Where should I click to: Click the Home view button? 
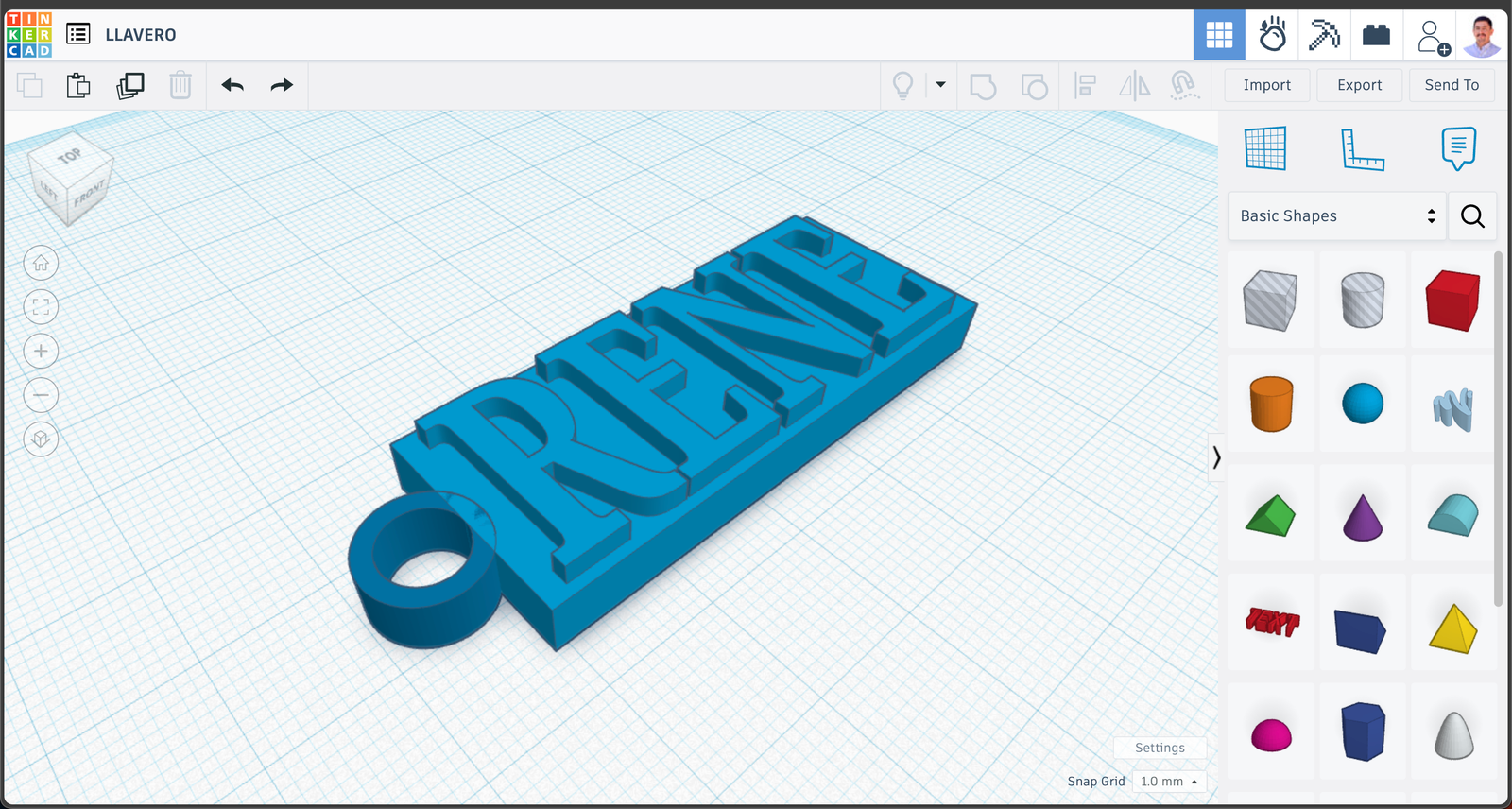pyautogui.click(x=41, y=264)
